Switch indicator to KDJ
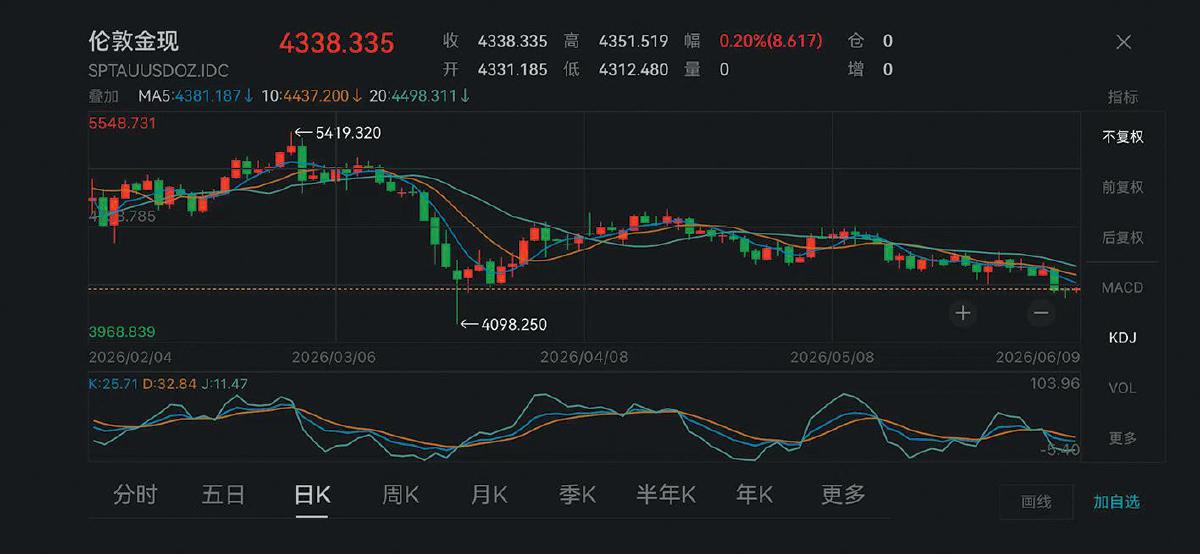The height and width of the screenshot is (554, 1200). pyautogui.click(x=1123, y=338)
